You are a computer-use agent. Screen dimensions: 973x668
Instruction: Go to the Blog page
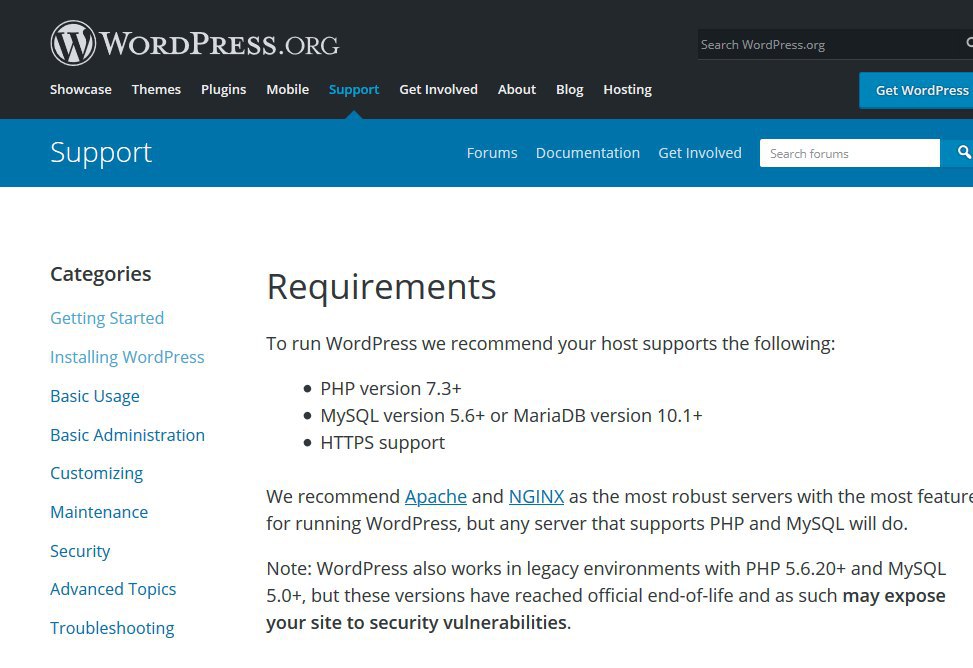tap(570, 89)
